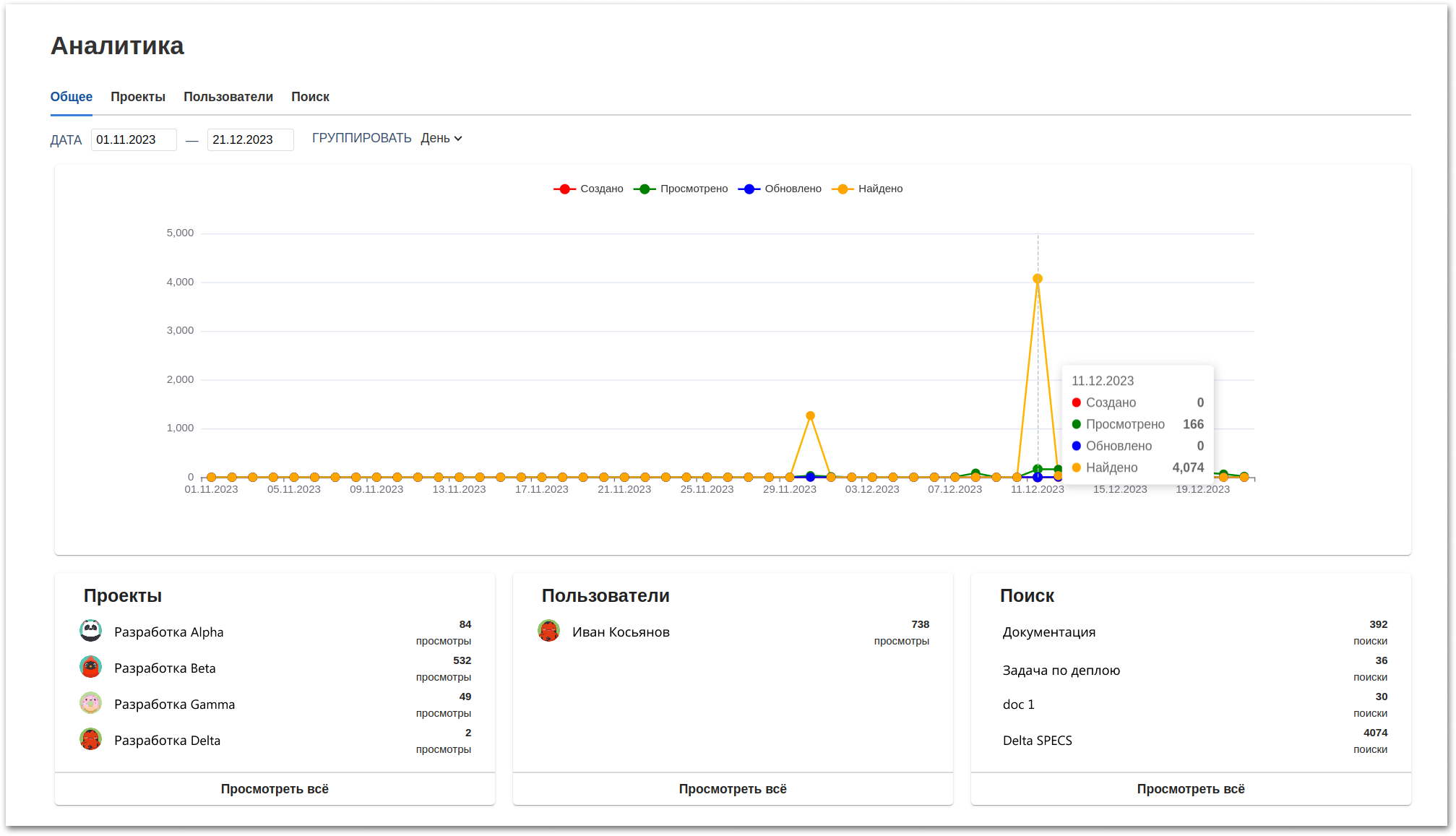This screenshot has height=836, width=1456.
Task: Open the Разработка Alpha project avatar
Action: [x=90, y=631]
